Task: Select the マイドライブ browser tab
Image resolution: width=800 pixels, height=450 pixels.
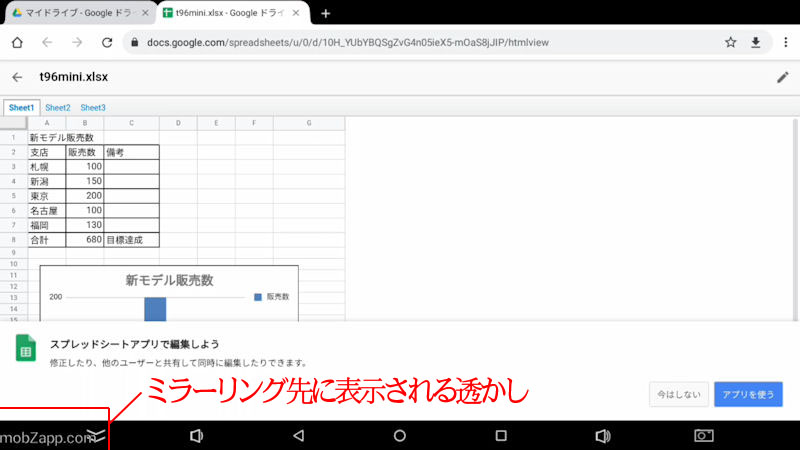Action: coord(76,13)
